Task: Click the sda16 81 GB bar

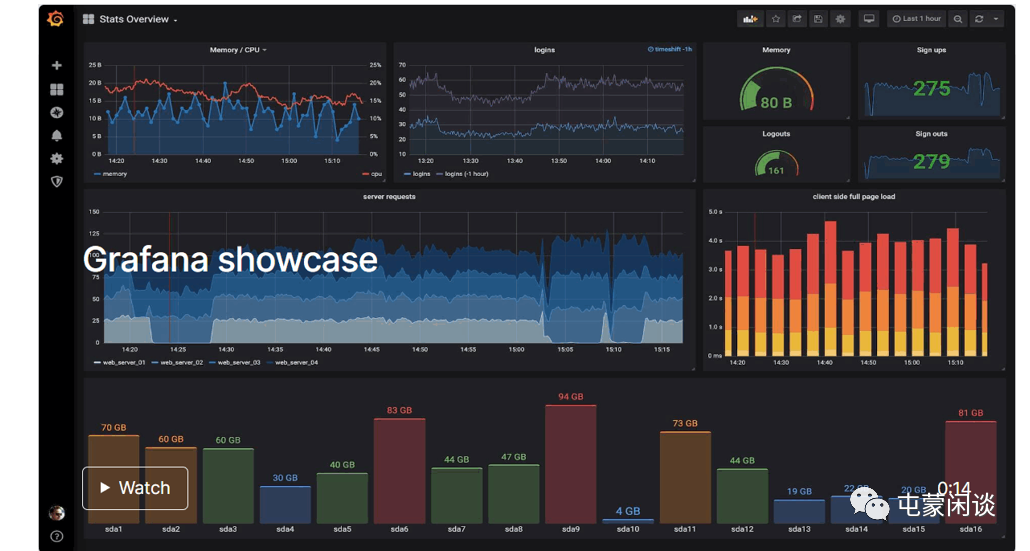Action: click(971, 472)
